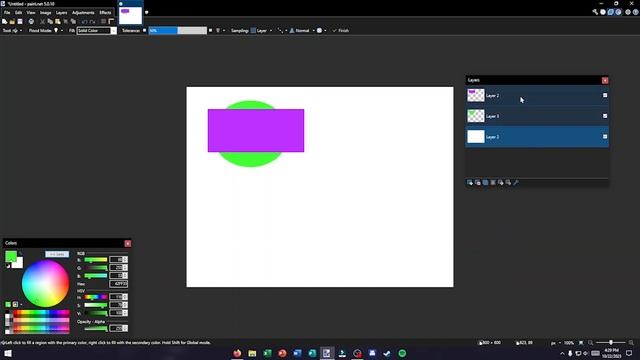Click the Less button in the Colors window
Image resolution: width=640 pixels, height=360 pixels.
point(57,254)
